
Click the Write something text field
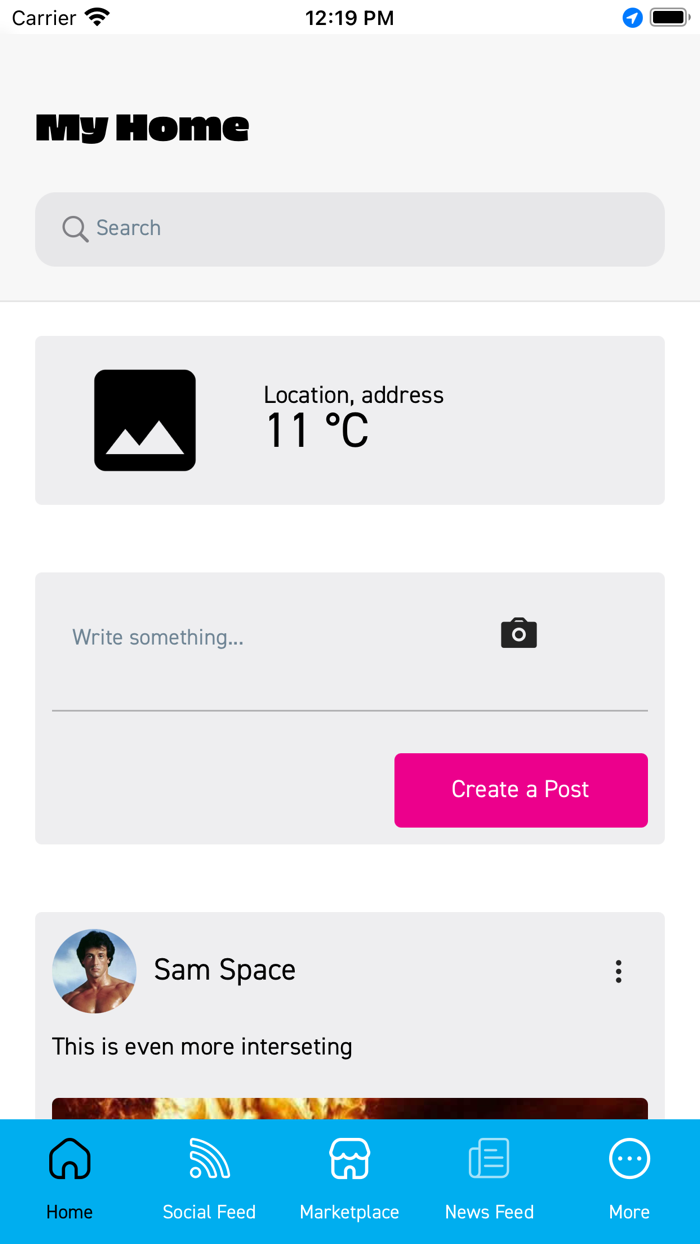coord(270,637)
